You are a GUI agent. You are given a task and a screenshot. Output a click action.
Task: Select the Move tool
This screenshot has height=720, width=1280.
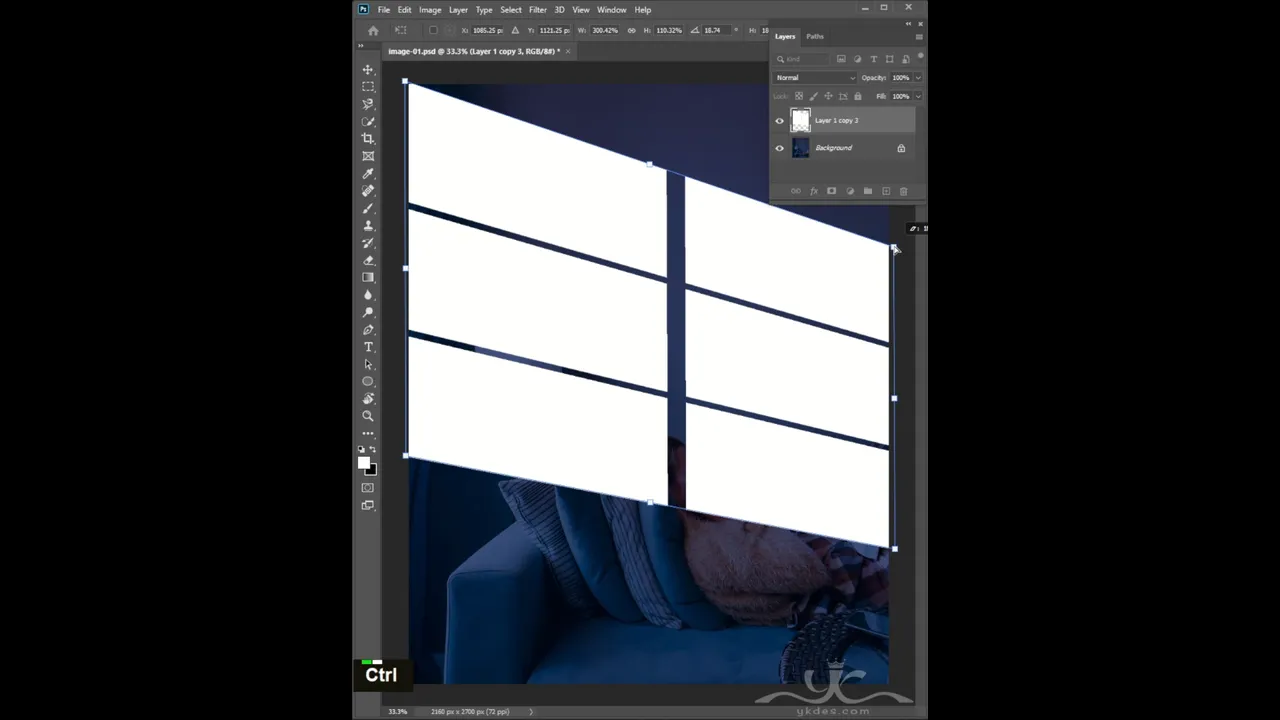click(368, 69)
